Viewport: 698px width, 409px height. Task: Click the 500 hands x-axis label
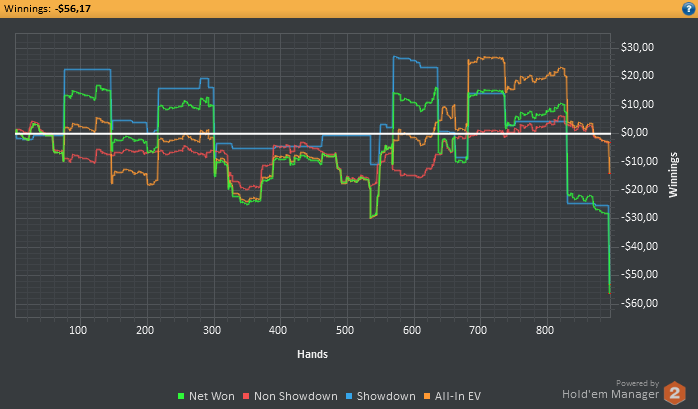[345, 330]
